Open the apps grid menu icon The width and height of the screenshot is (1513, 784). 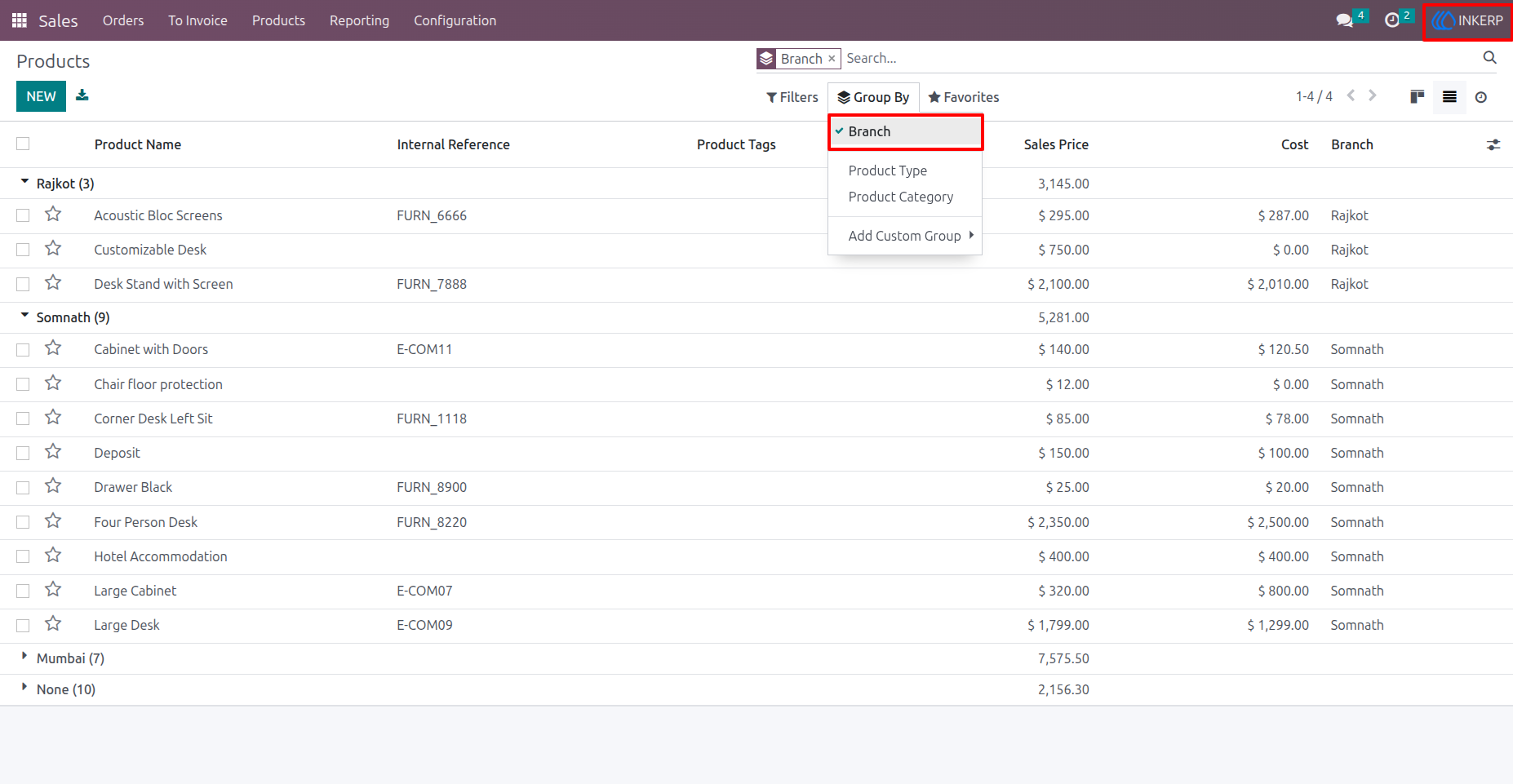click(x=20, y=20)
